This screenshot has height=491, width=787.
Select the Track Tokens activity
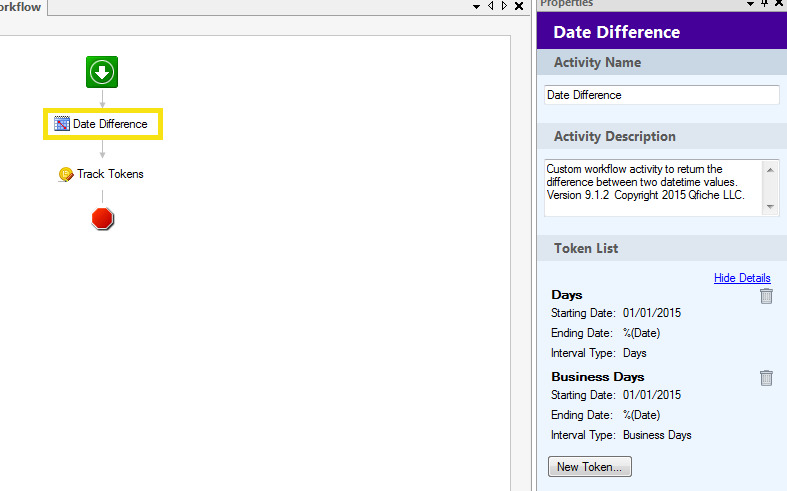click(101, 174)
